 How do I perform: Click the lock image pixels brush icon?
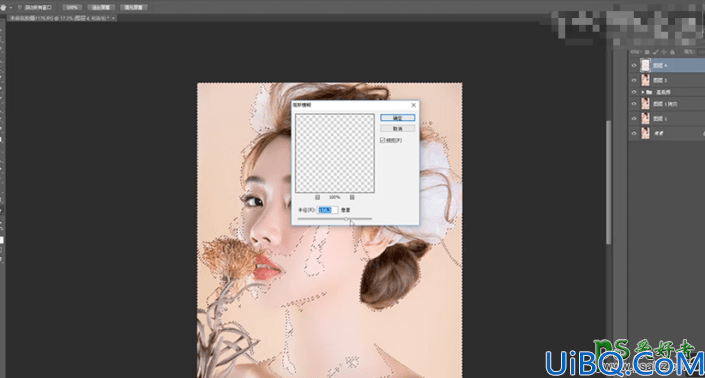(x=655, y=52)
